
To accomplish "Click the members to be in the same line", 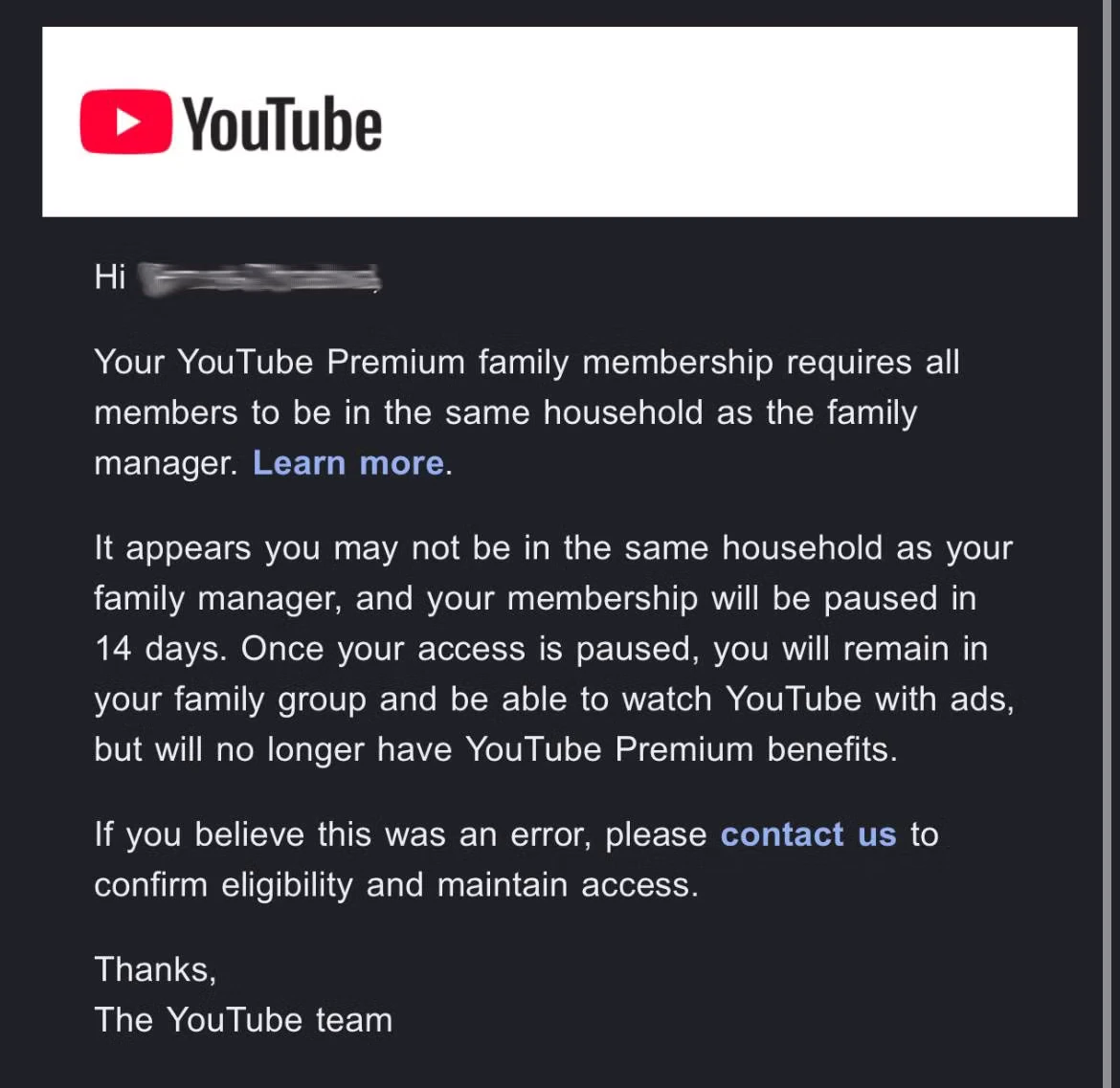I will tap(505, 413).
